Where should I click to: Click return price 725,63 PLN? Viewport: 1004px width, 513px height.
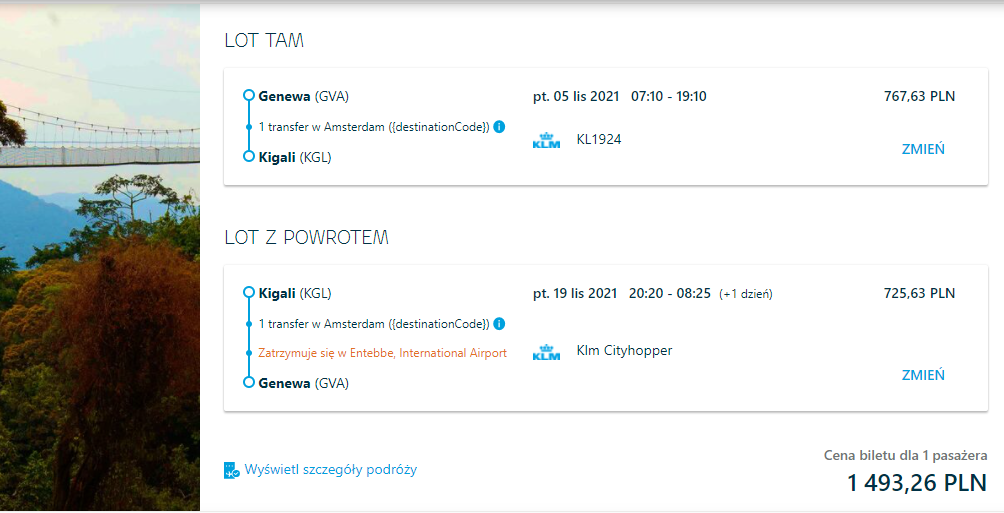[x=919, y=294]
